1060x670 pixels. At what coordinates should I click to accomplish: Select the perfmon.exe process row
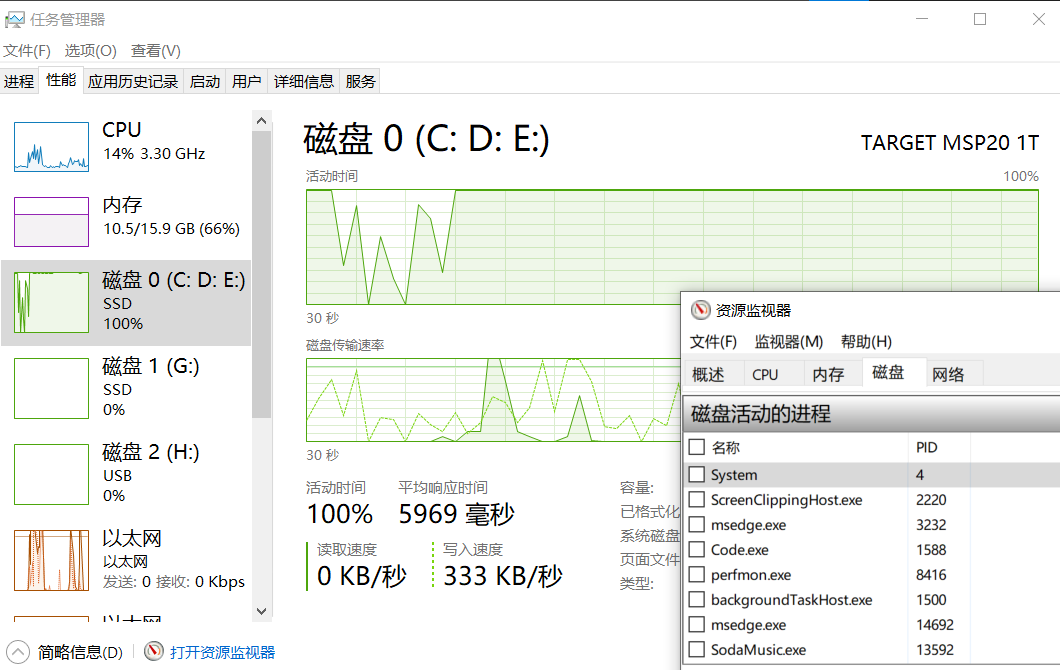(871, 575)
